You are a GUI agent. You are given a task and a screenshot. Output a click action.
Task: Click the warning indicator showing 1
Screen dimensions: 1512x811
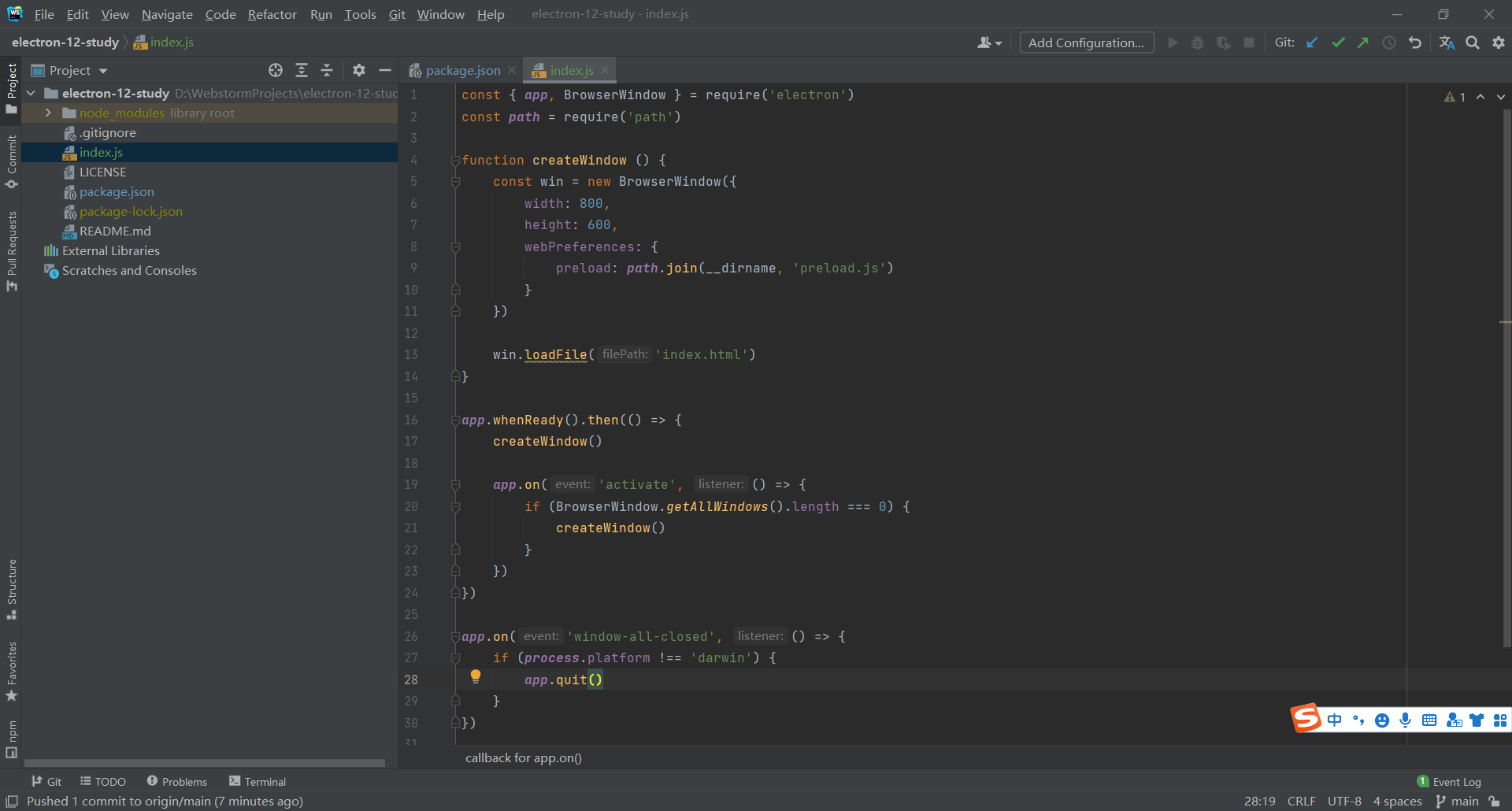tap(1455, 97)
